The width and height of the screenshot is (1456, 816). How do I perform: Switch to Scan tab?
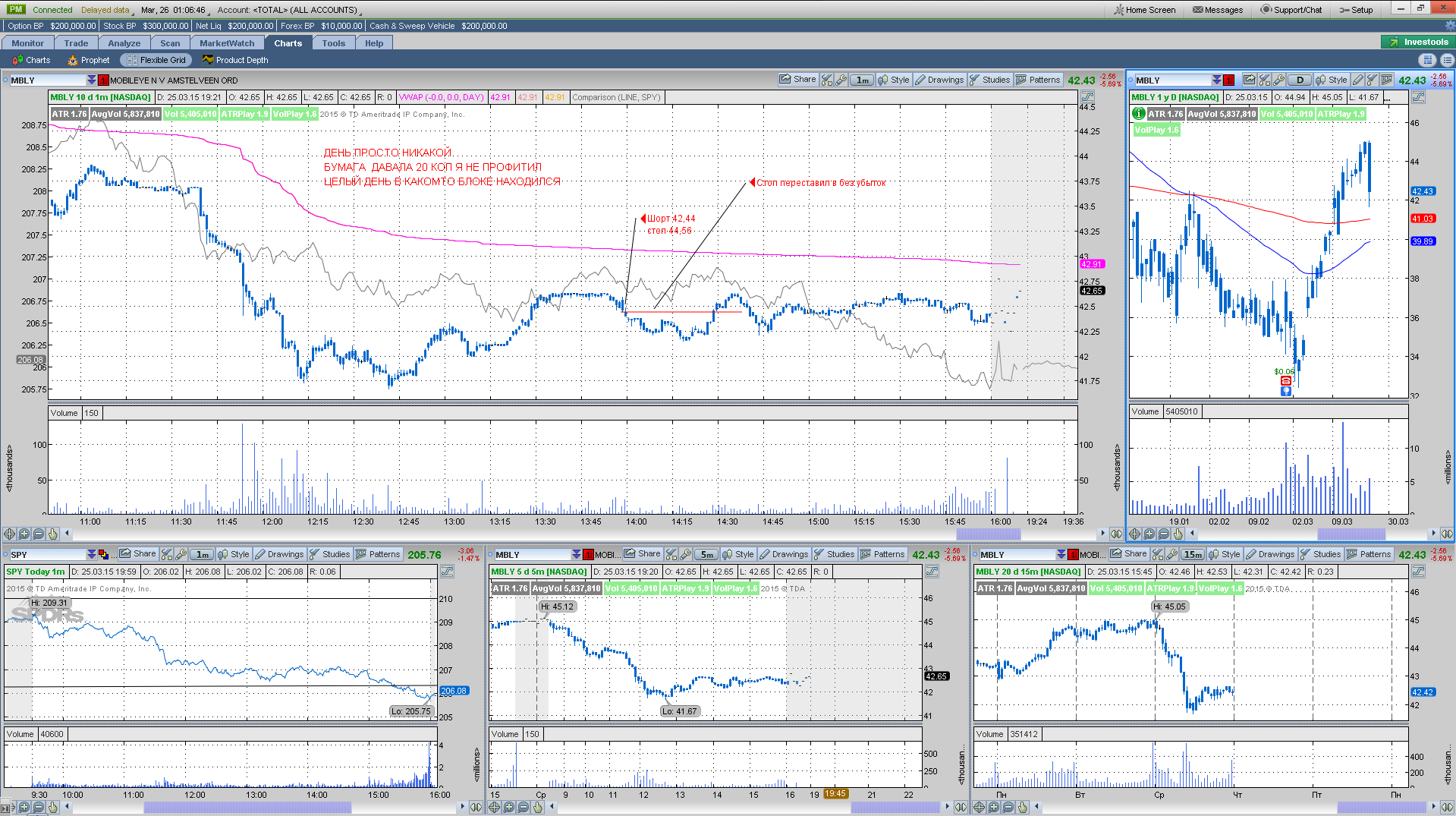point(170,43)
